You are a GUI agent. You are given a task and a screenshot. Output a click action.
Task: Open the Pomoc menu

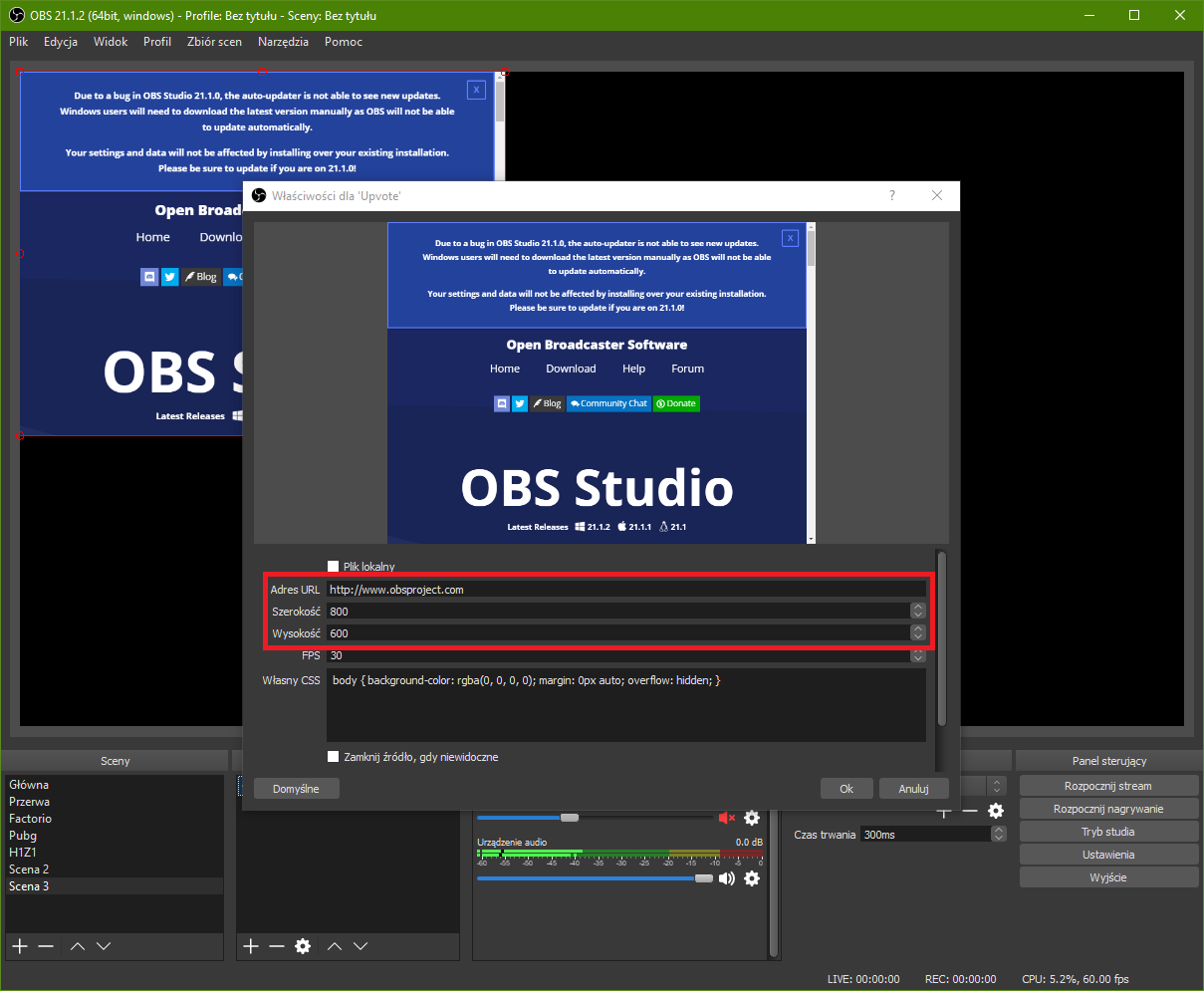click(x=344, y=42)
